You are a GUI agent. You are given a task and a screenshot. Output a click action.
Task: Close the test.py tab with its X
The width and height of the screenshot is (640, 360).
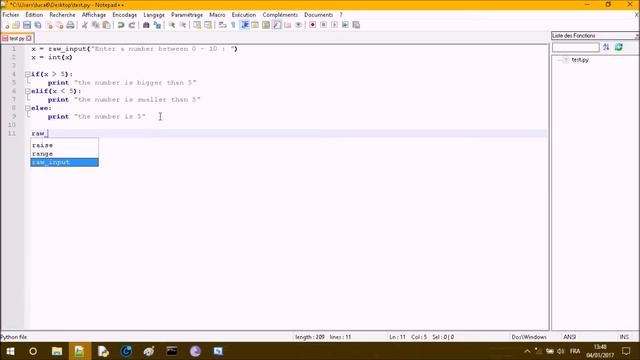point(29,38)
